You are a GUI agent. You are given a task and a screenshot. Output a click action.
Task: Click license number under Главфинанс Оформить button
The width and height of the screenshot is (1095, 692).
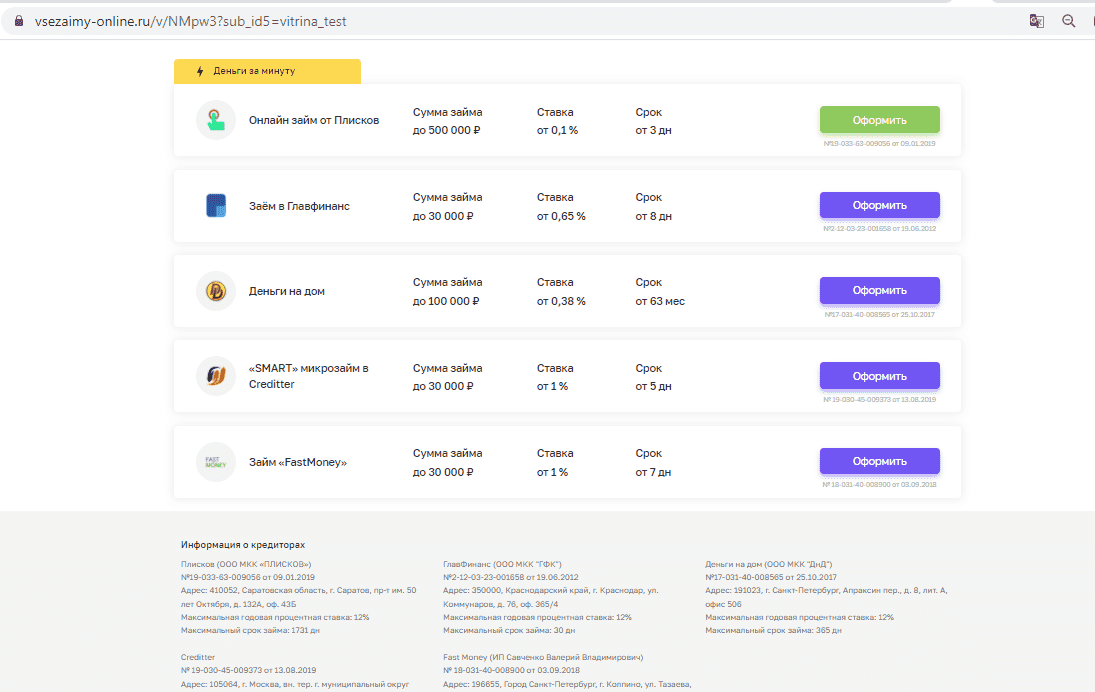[879, 229]
